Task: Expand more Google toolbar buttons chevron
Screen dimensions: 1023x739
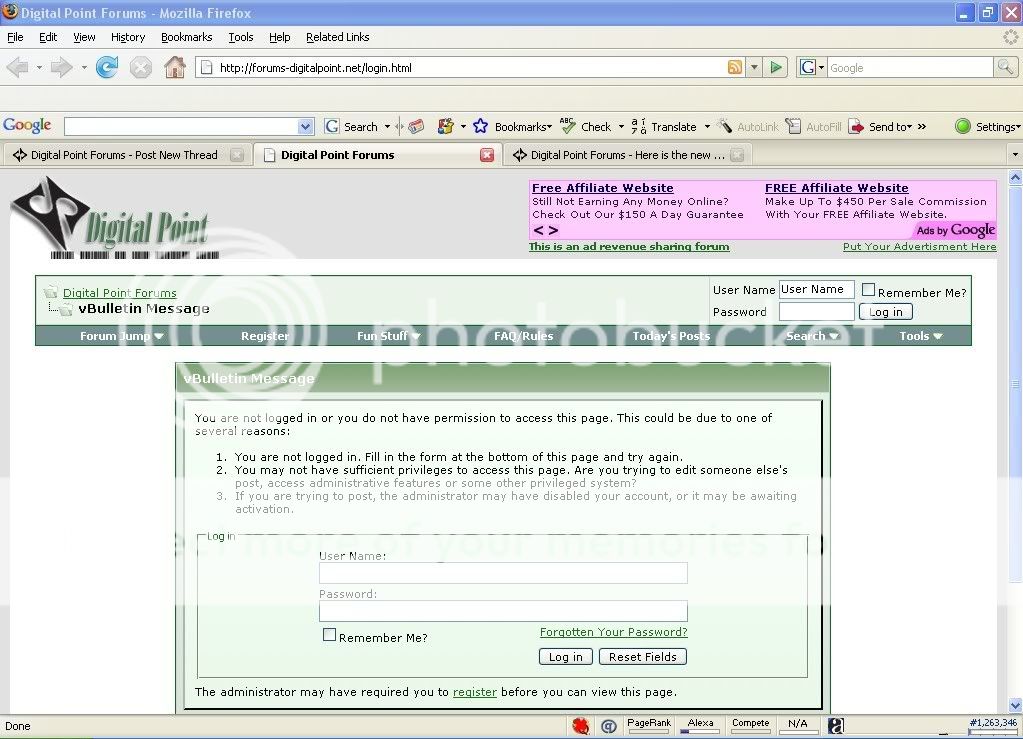Action: click(x=921, y=127)
